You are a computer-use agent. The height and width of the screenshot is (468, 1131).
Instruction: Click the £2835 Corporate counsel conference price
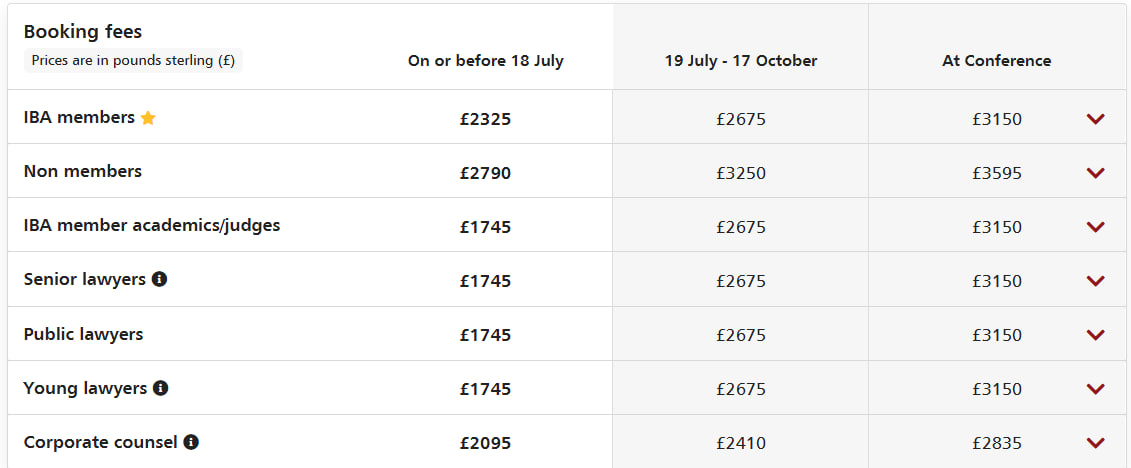click(x=996, y=443)
